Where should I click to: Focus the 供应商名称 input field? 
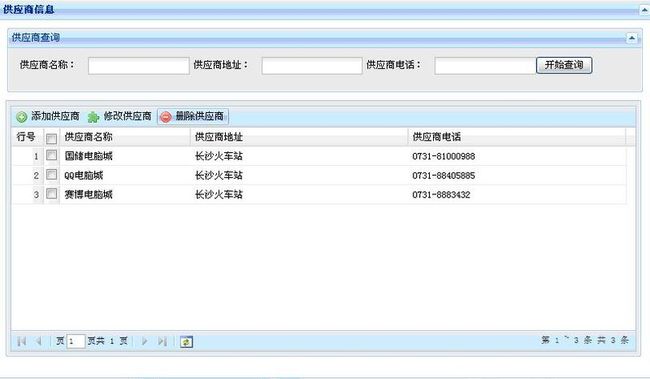[x=138, y=66]
